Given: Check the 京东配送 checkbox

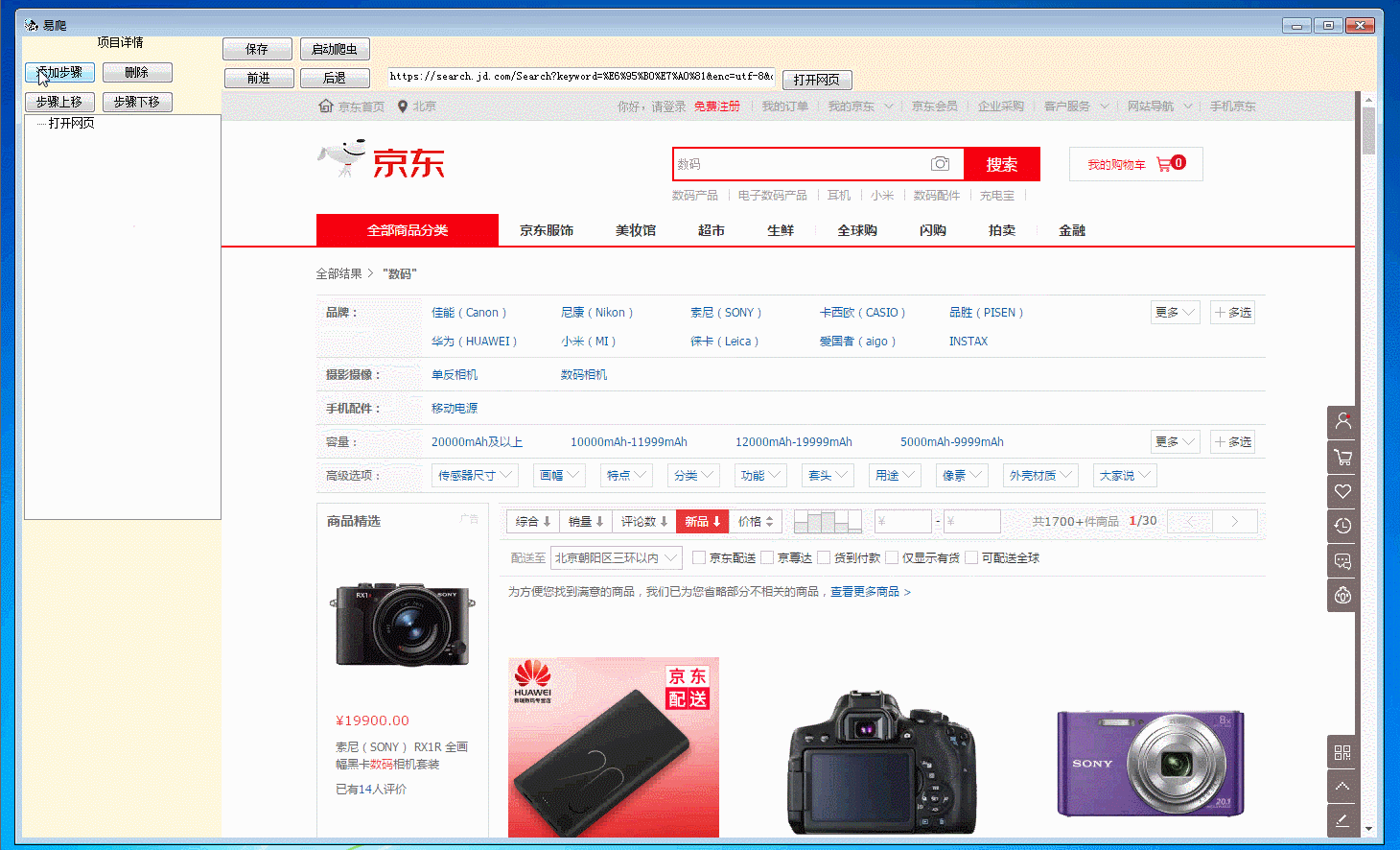Looking at the screenshot, I should pyautogui.click(x=699, y=557).
